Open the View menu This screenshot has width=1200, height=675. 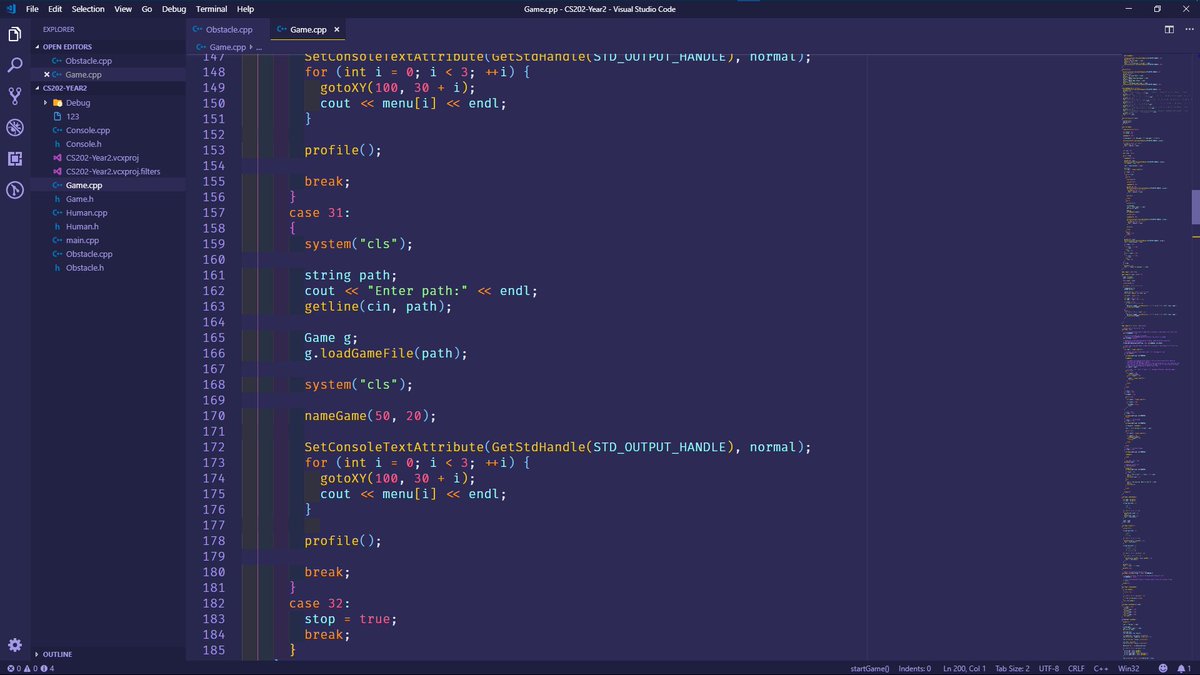pos(123,9)
